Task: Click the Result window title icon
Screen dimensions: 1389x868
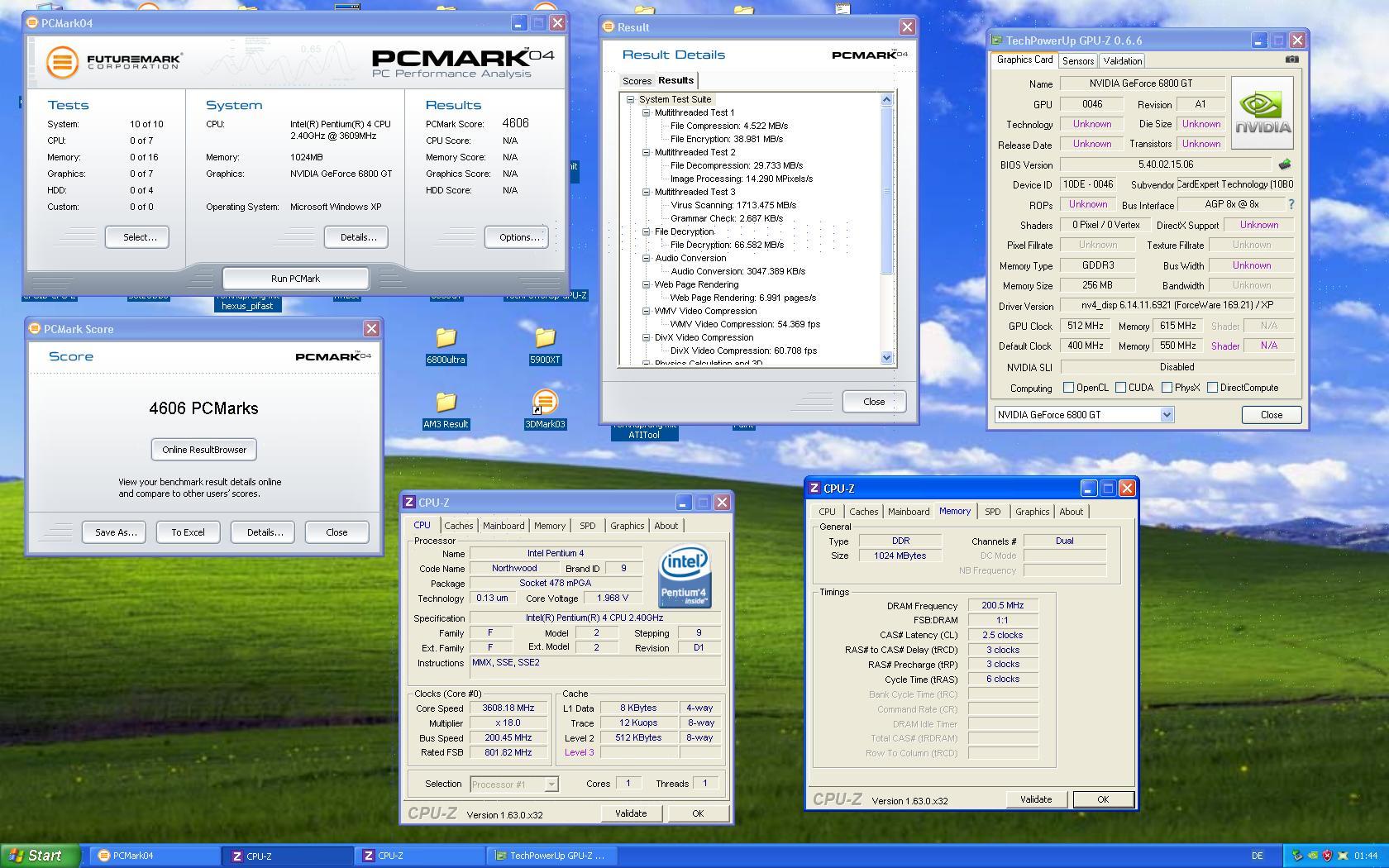Action: [x=609, y=26]
